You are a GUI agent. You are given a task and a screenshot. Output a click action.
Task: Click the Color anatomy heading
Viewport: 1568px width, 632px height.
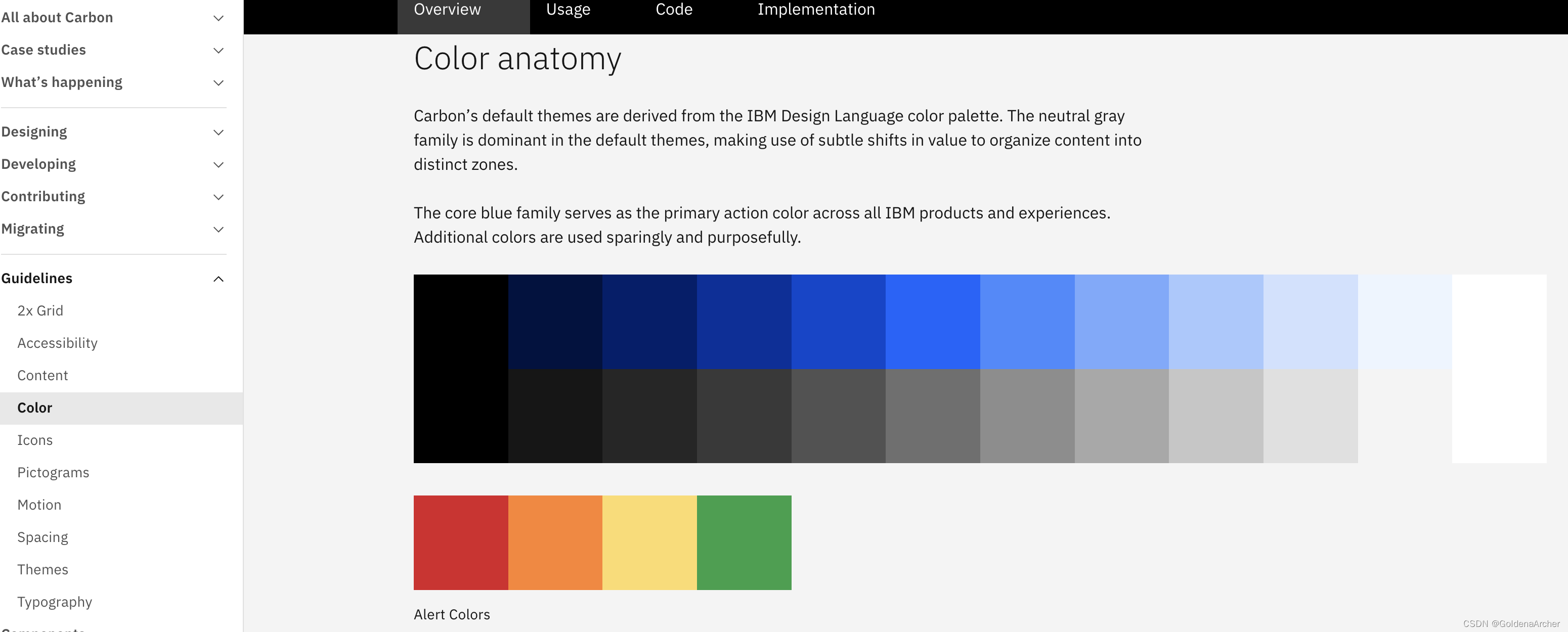tap(517, 59)
